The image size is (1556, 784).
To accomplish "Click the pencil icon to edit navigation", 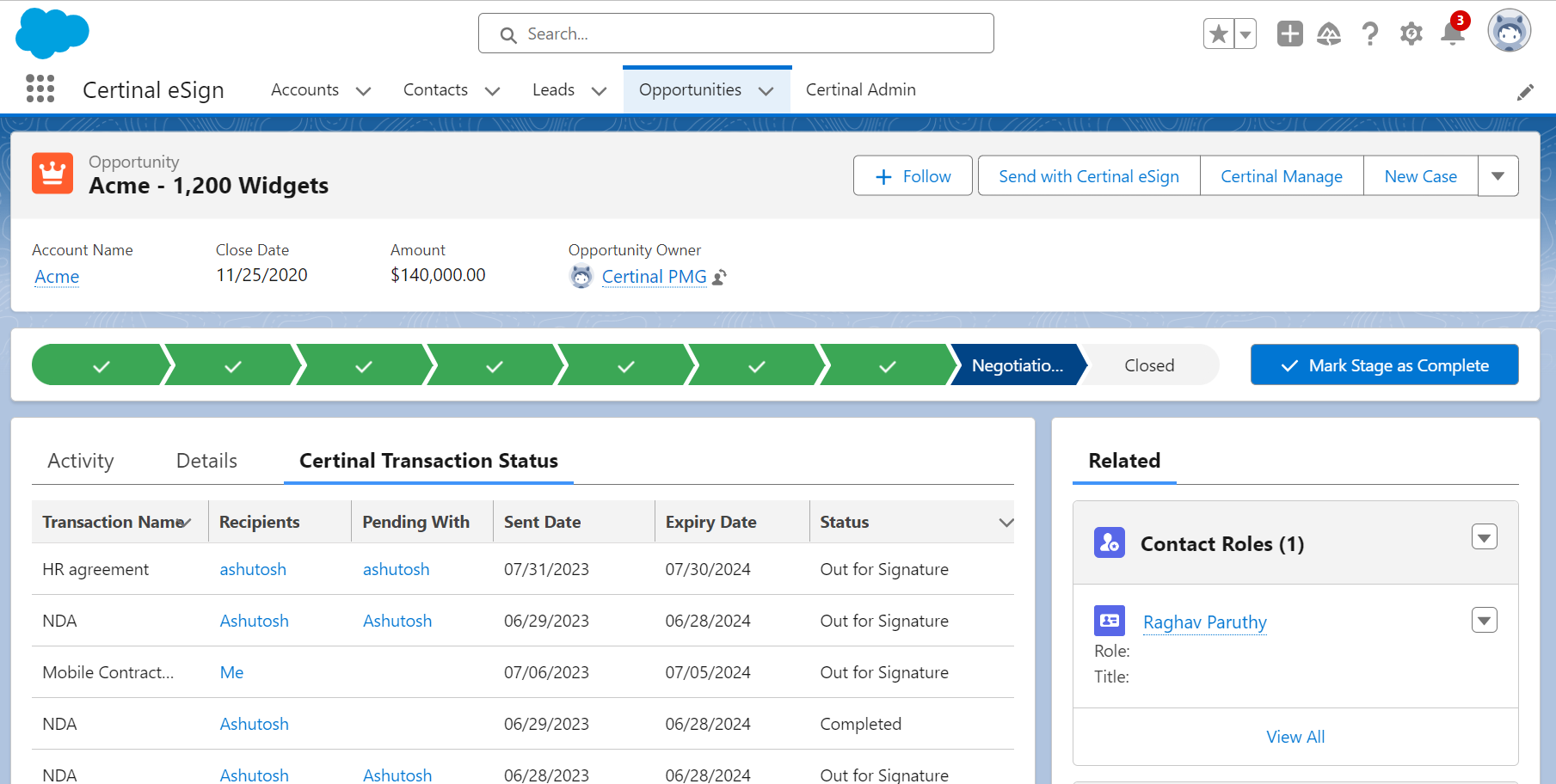I will [x=1525, y=92].
